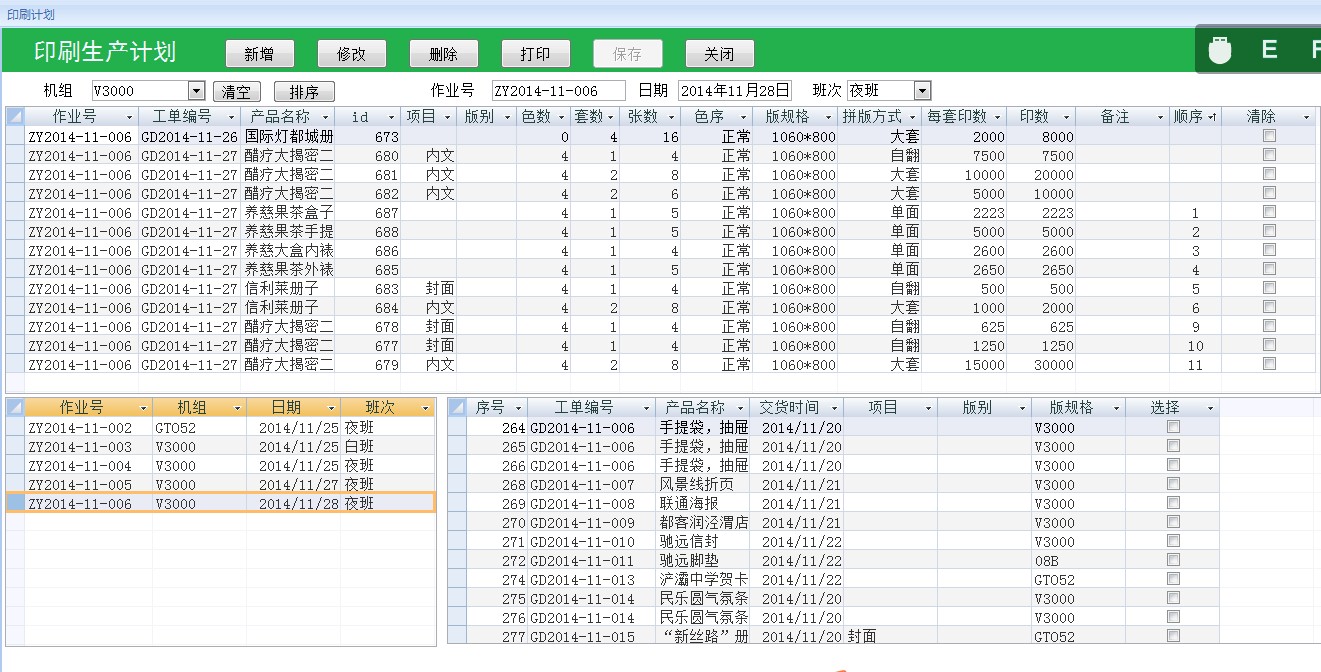Click the USB plug icon in green banner
Screen dimensions: 1321x672
[1219, 50]
